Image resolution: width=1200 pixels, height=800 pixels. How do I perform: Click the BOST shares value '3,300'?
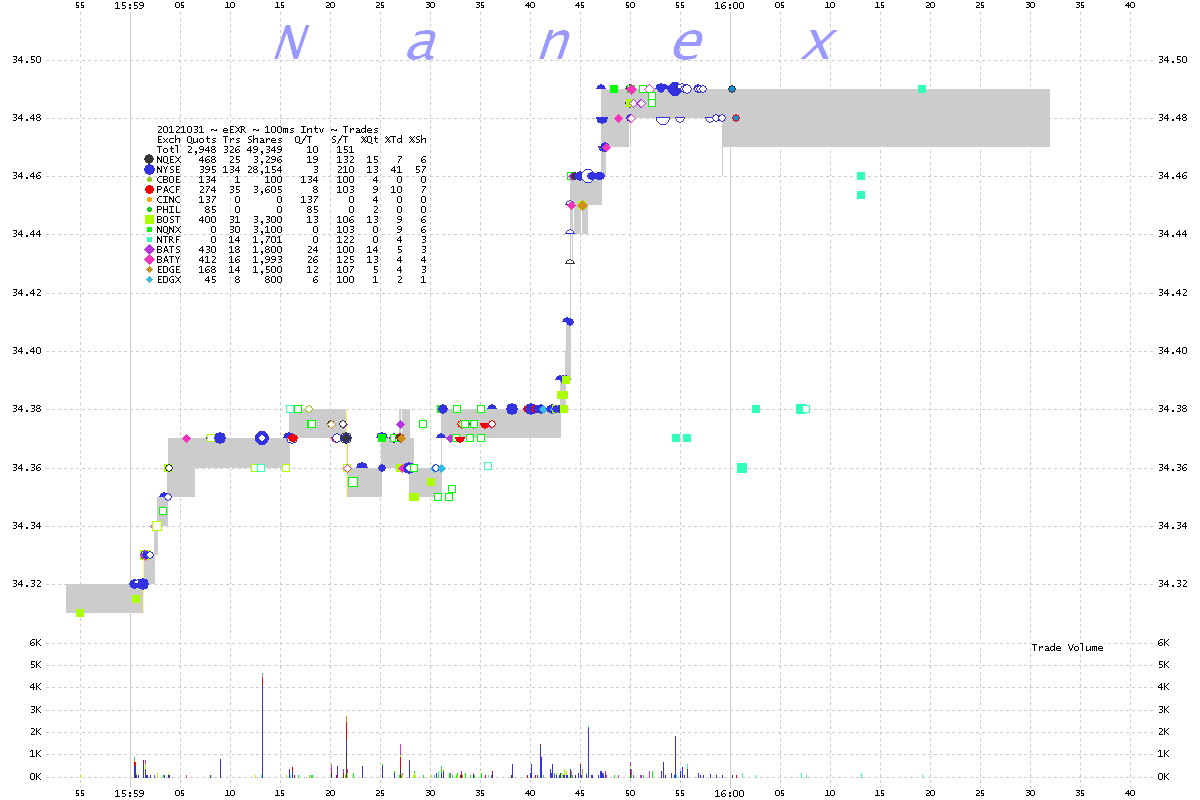[x=268, y=219]
